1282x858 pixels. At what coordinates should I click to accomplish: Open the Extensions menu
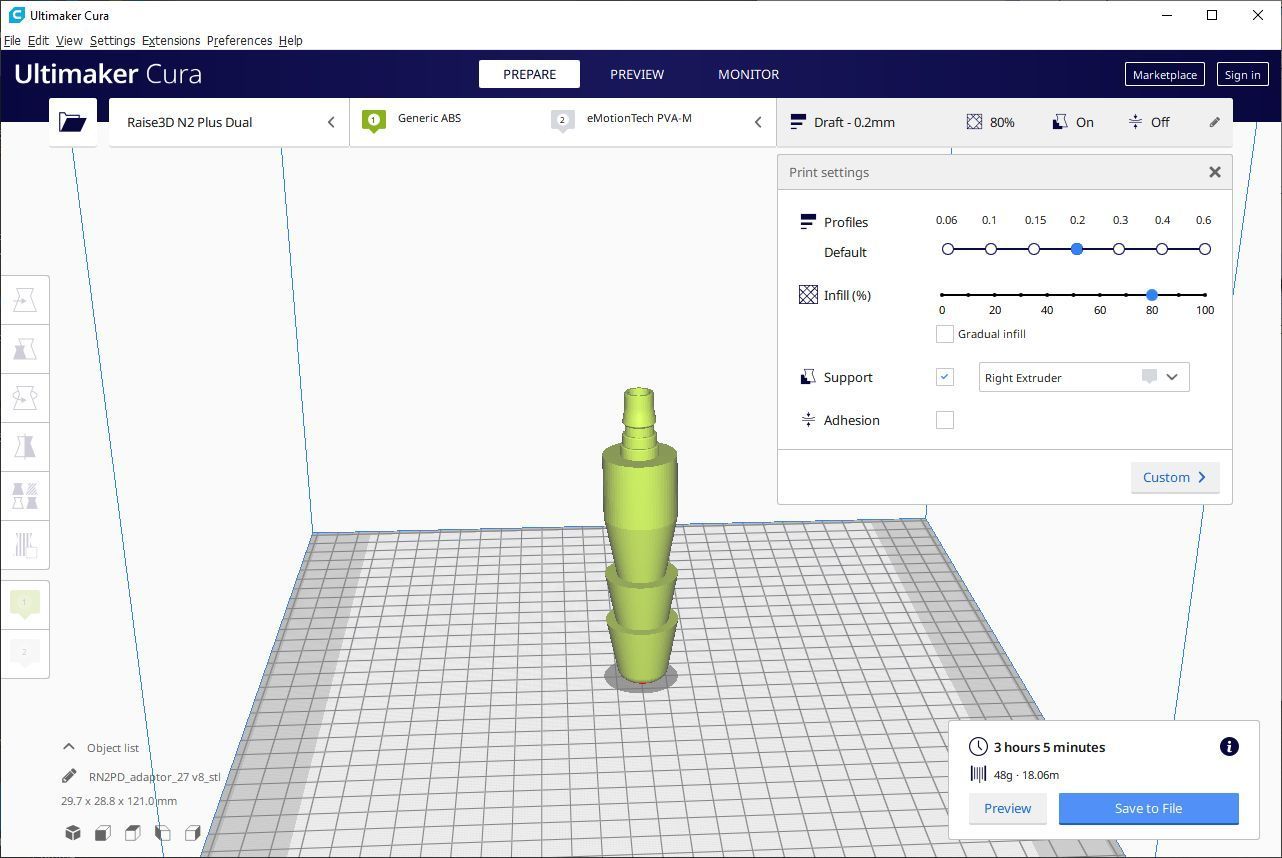[171, 41]
